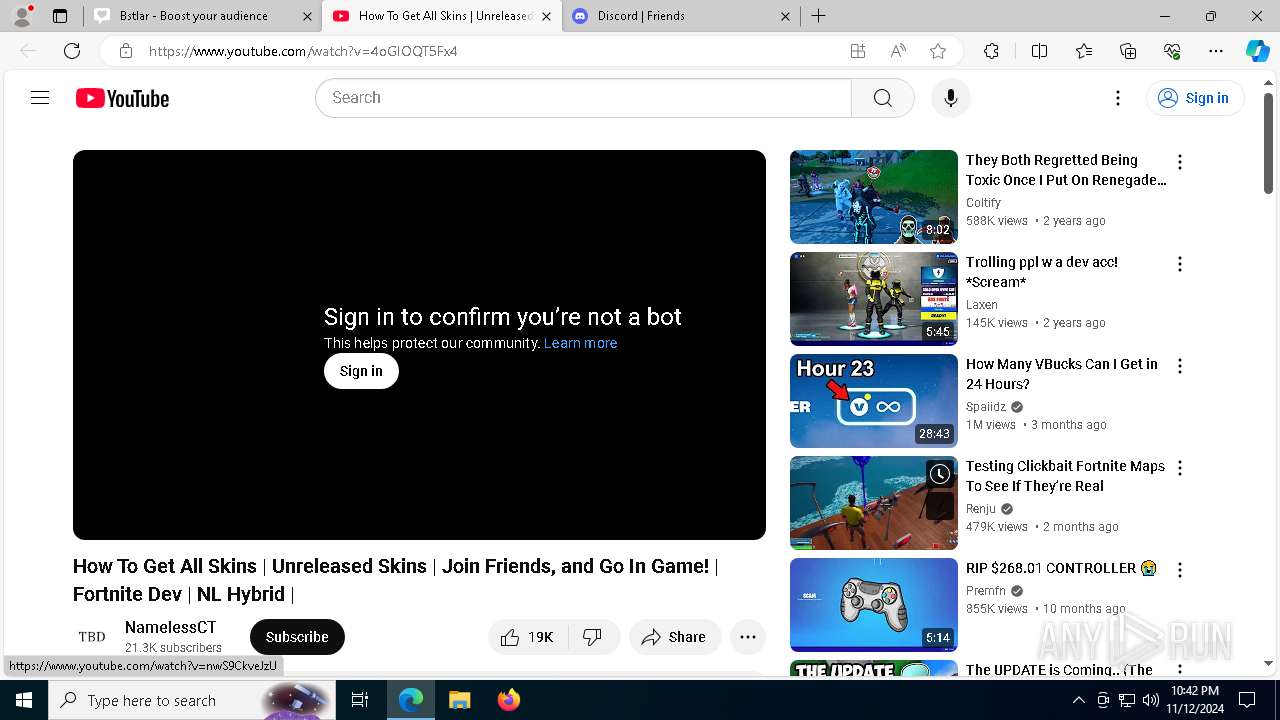Open the Edge profile avatar
The image size is (1280, 720).
(22, 16)
